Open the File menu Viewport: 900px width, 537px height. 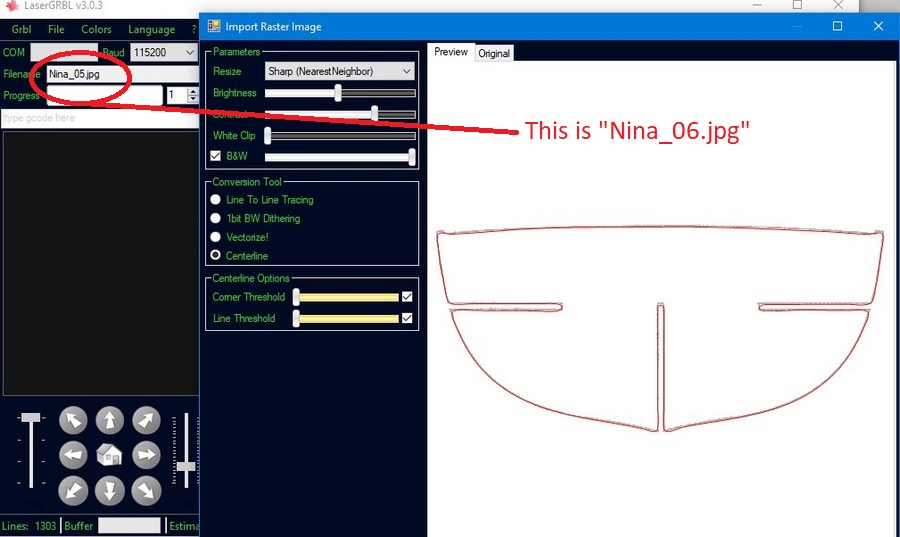click(x=56, y=29)
